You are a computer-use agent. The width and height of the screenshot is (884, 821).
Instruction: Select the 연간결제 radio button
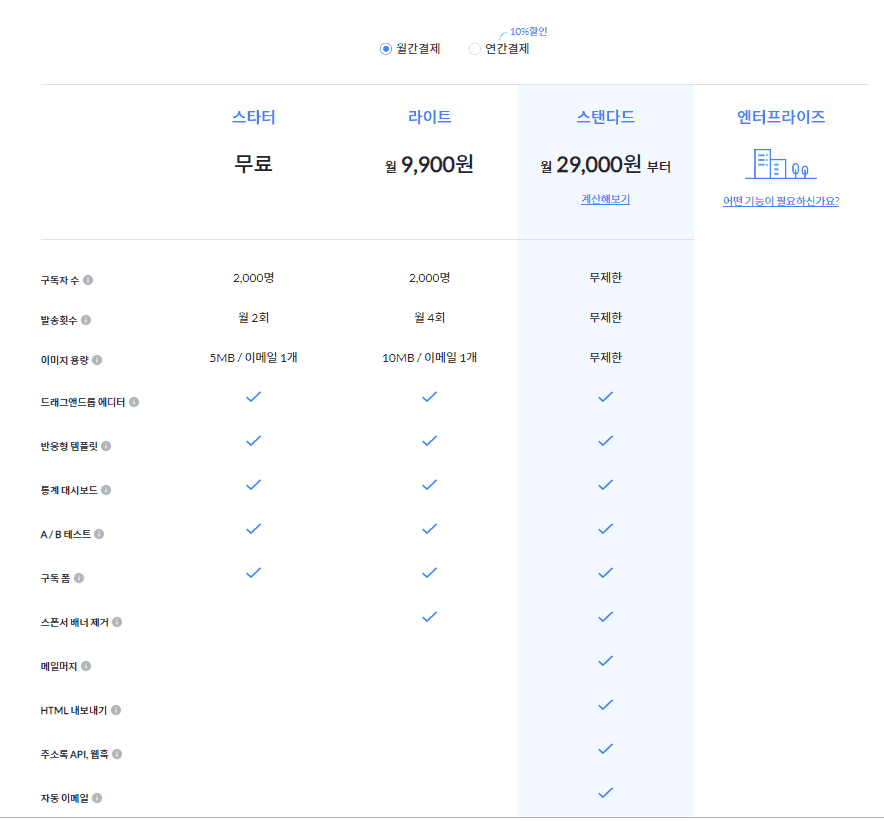[x=475, y=49]
